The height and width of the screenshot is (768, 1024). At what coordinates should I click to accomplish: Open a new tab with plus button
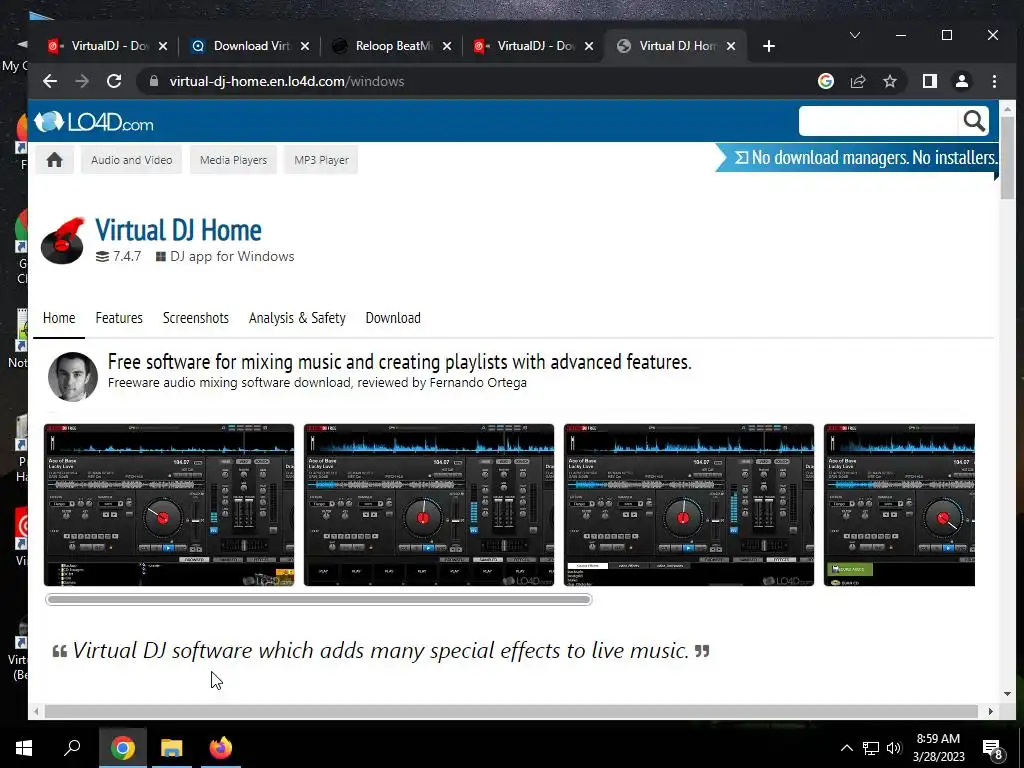click(769, 46)
